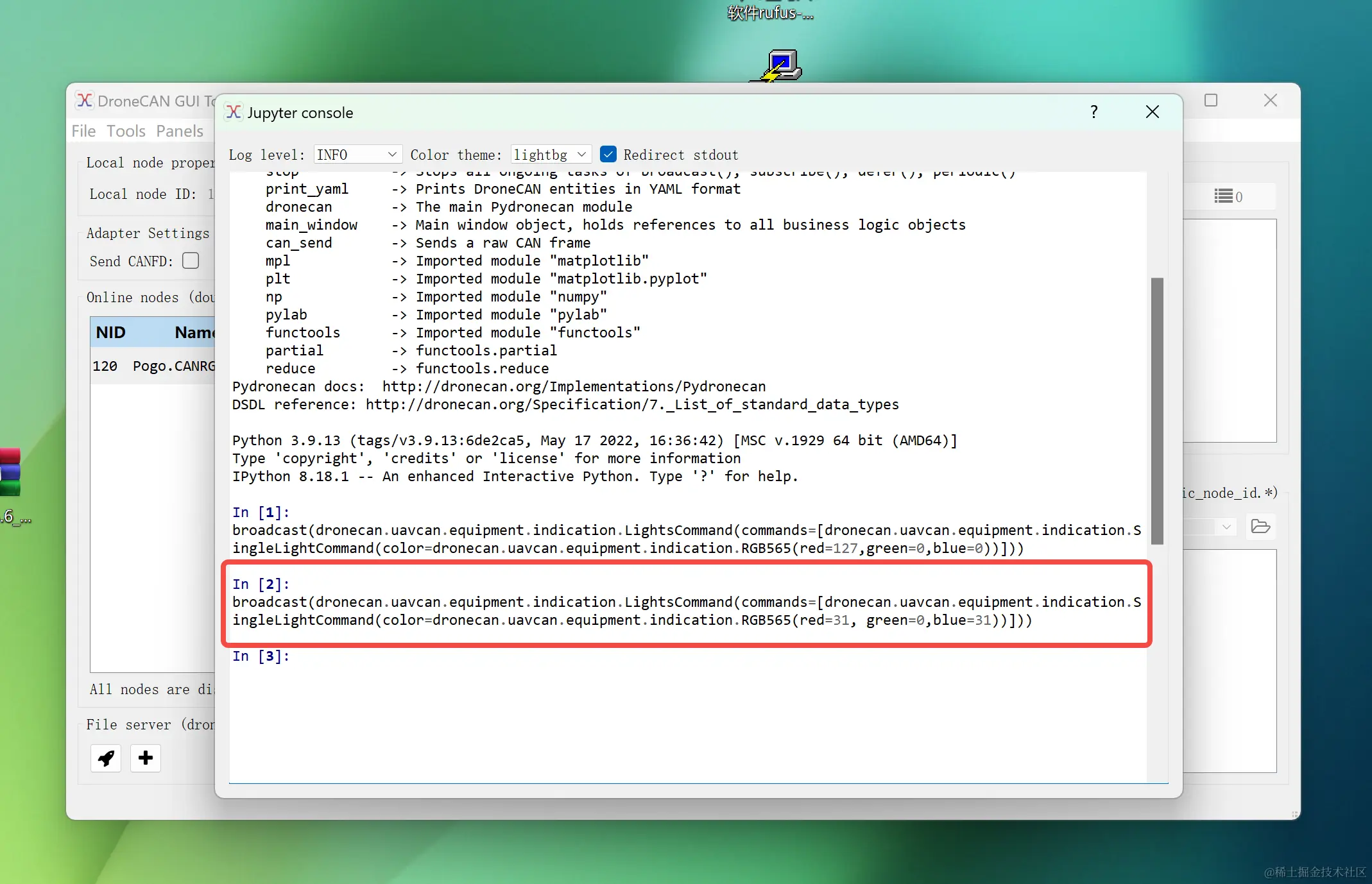Expand the Color theme lightbg dropdown
The width and height of the screenshot is (1372, 884).
click(551, 155)
